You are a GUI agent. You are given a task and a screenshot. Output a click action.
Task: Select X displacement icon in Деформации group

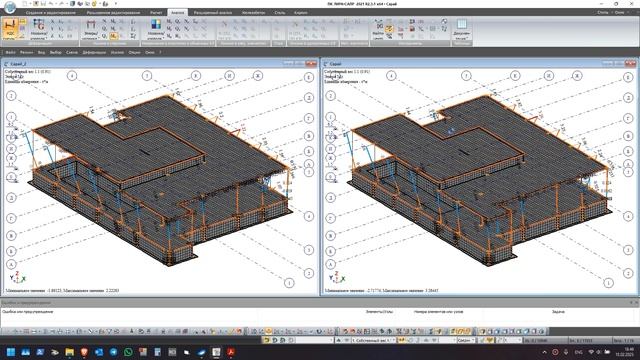click(52, 22)
